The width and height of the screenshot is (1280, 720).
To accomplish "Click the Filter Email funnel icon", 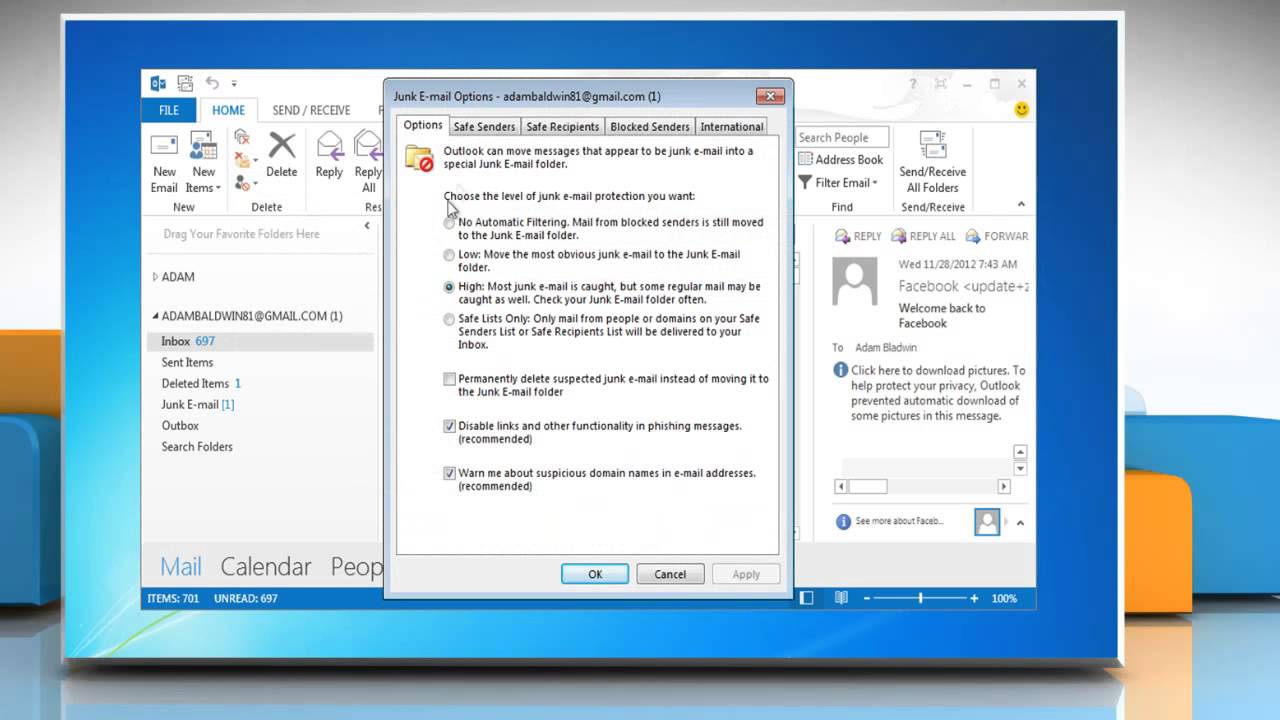I will tap(805, 182).
